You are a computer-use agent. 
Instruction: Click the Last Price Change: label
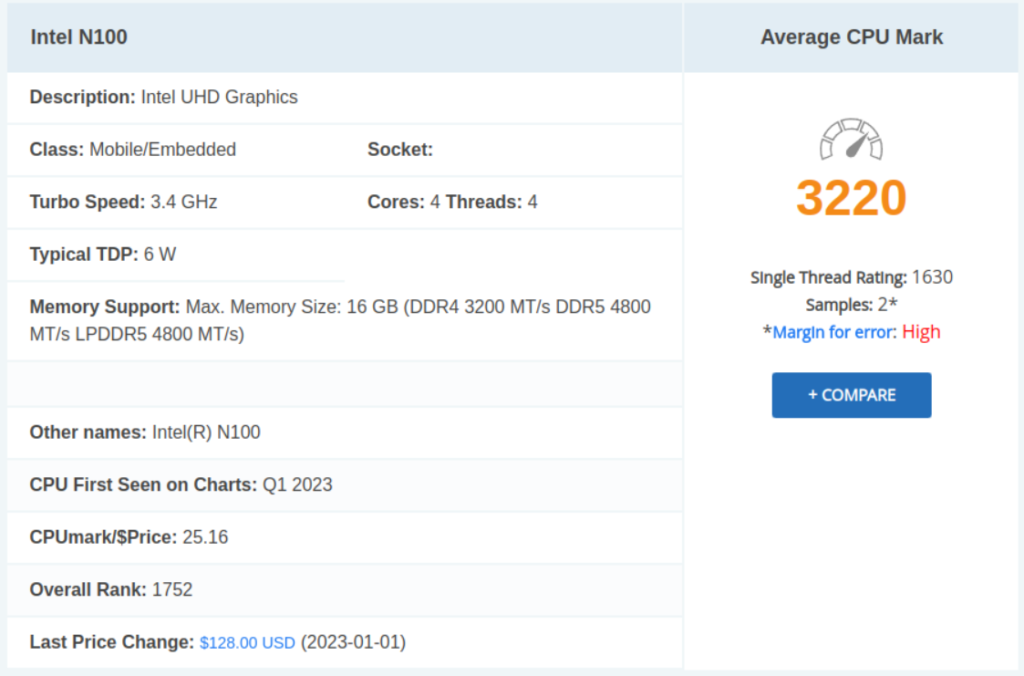tap(112, 643)
